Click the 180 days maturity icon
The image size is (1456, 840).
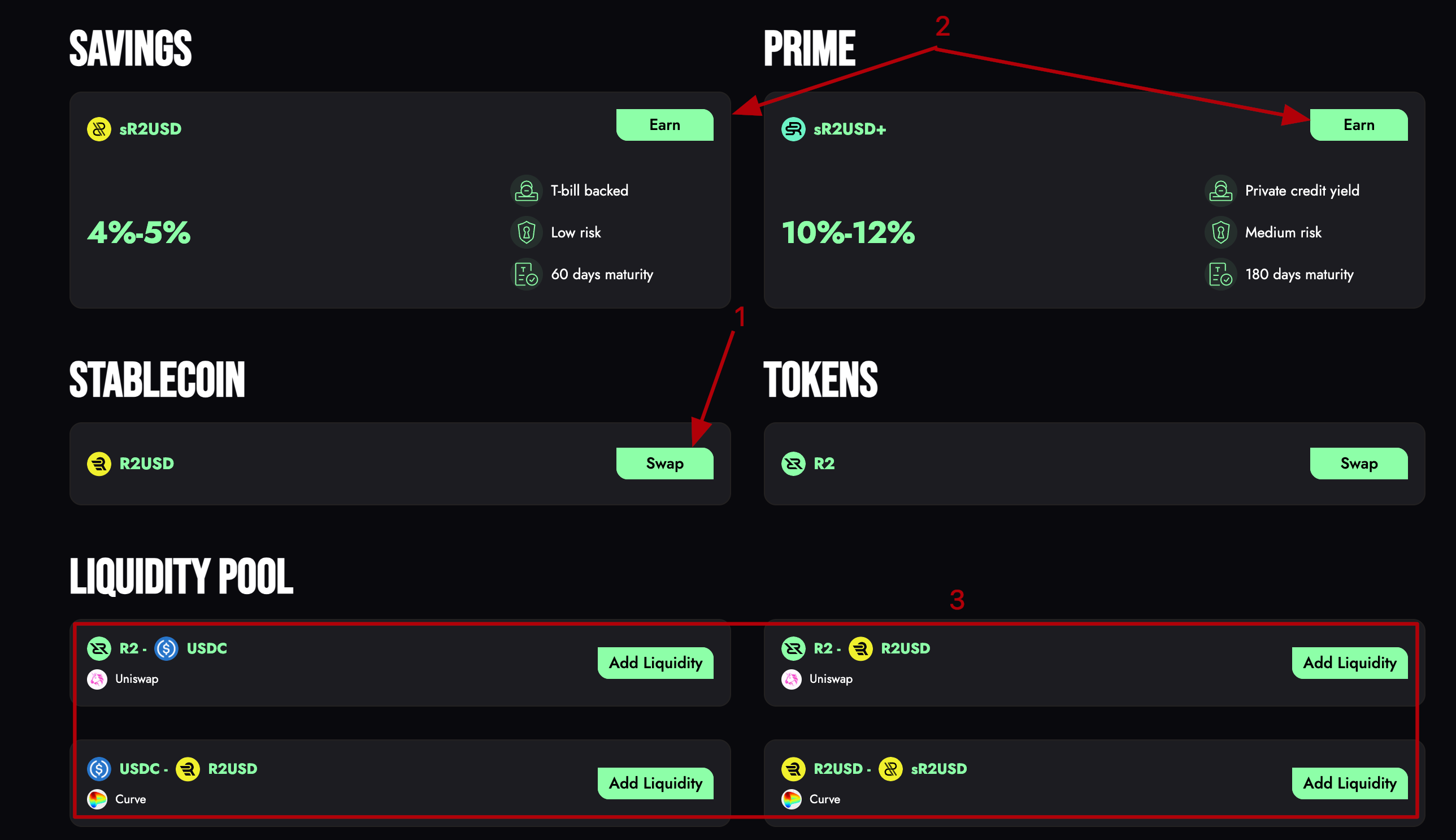[x=1220, y=274]
